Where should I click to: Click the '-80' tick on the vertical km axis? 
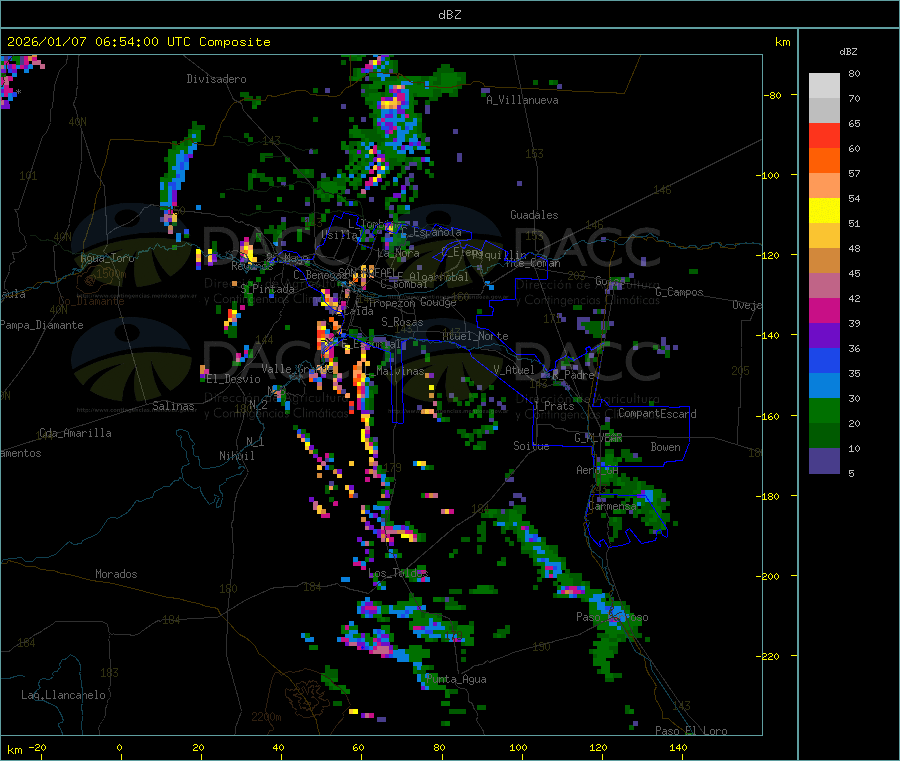(x=773, y=95)
